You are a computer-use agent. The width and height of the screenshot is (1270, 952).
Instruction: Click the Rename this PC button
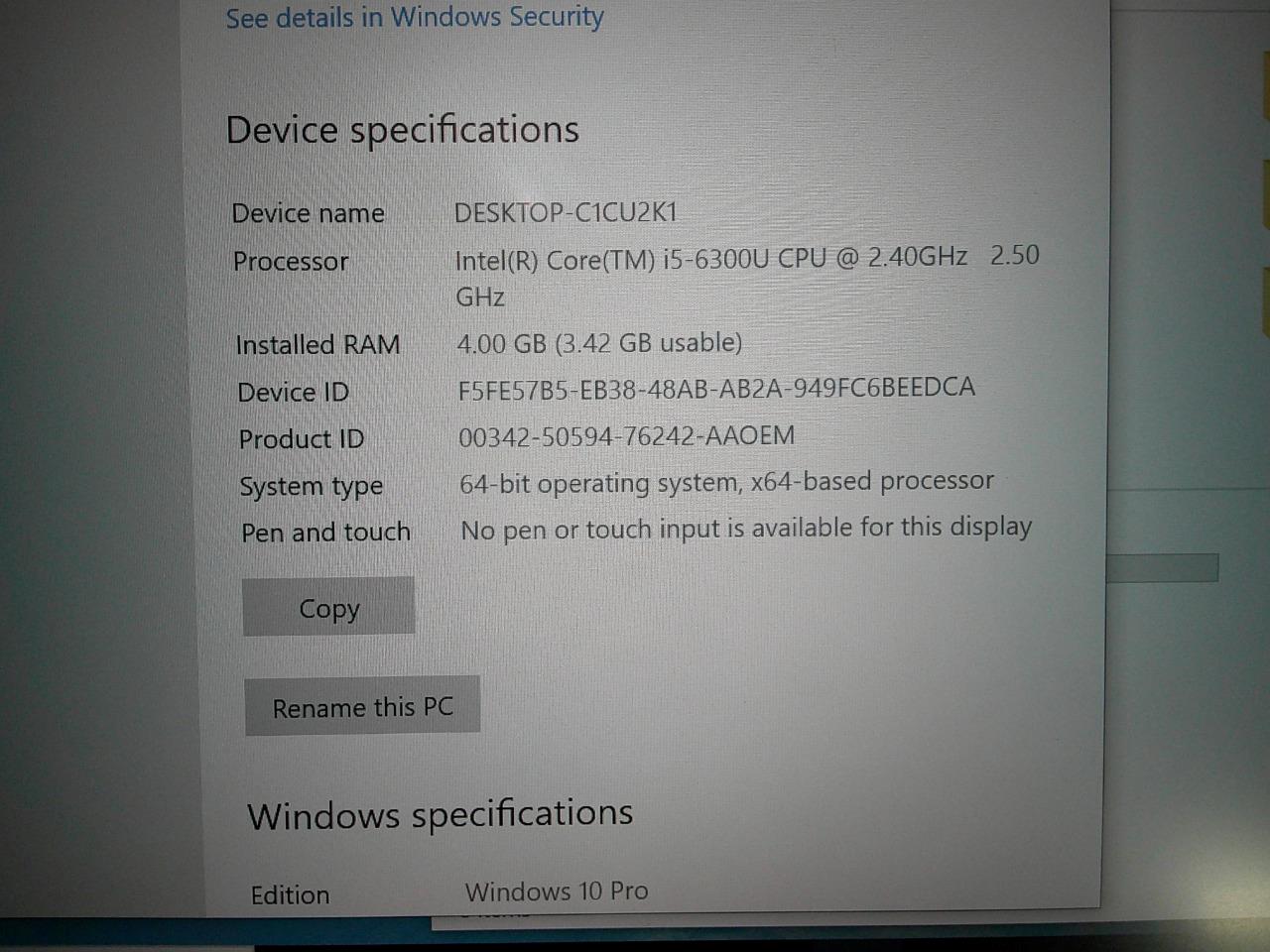(362, 706)
